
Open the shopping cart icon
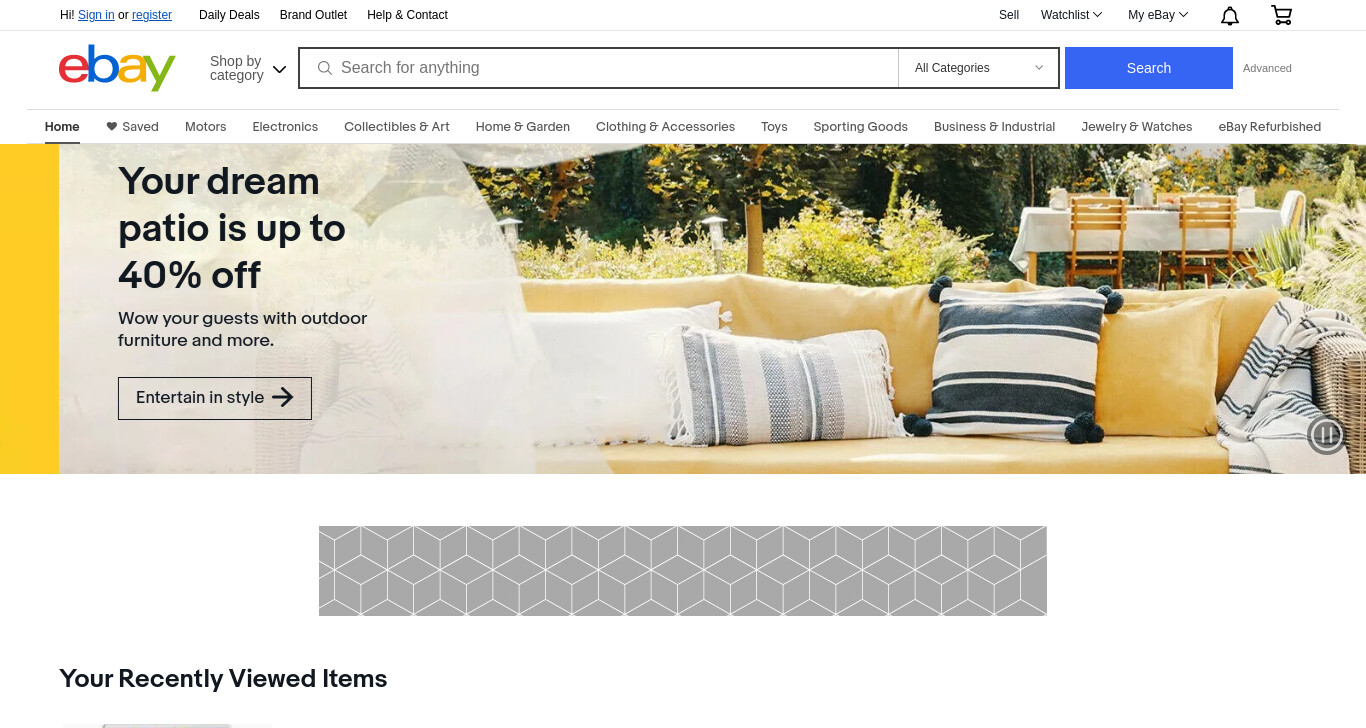[1281, 15]
